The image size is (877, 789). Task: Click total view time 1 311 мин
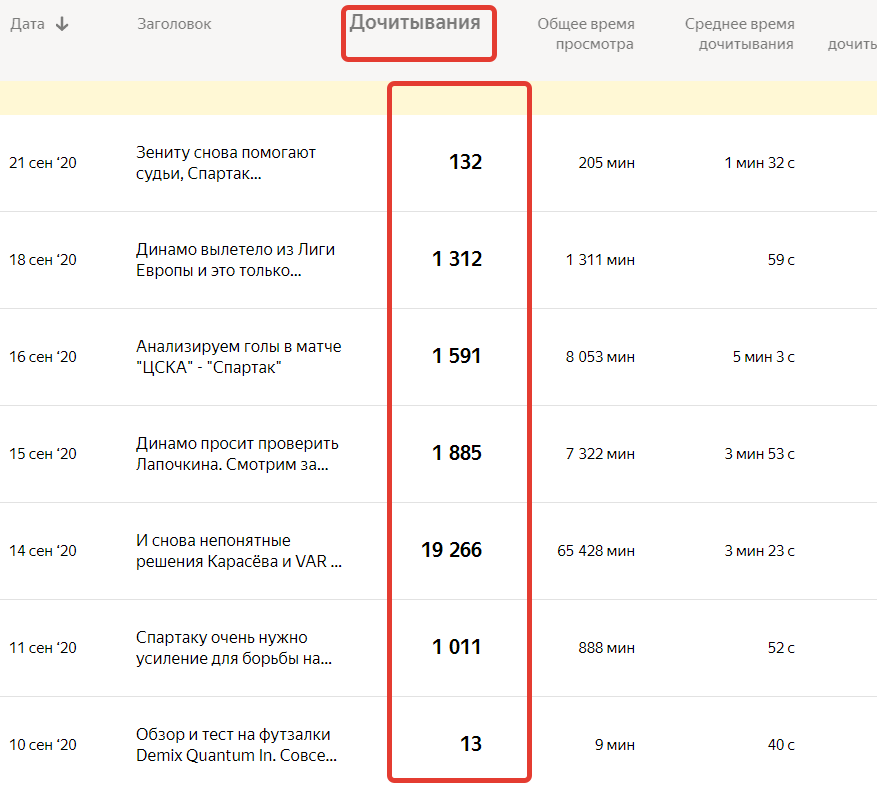click(600, 260)
